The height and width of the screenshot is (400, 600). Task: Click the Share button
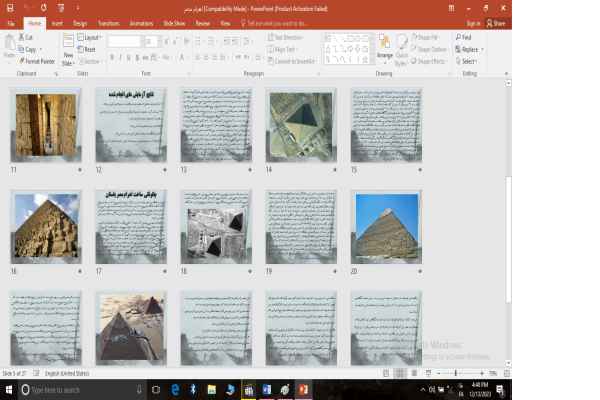[495, 22]
